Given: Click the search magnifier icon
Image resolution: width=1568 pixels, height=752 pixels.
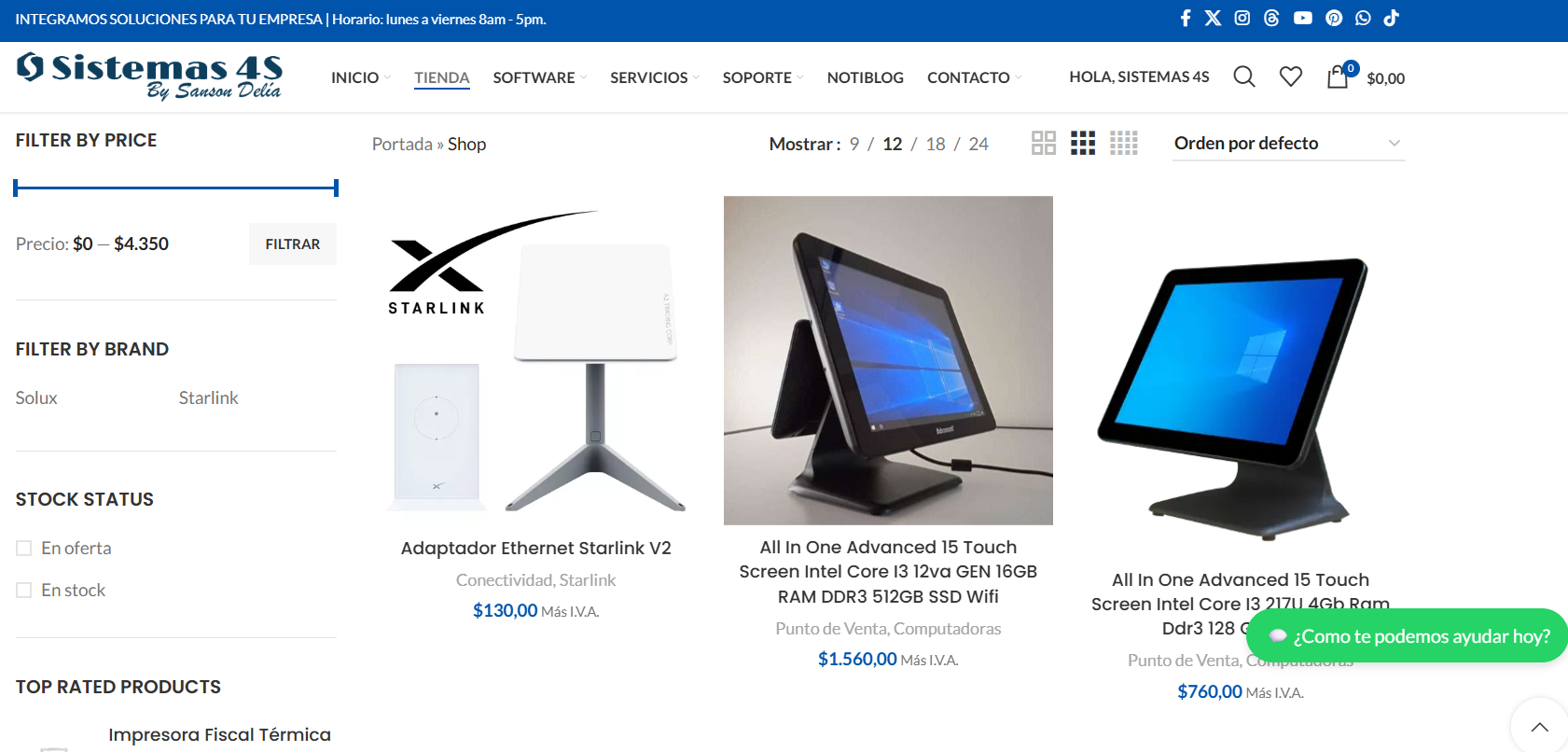Looking at the screenshot, I should point(1244,77).
